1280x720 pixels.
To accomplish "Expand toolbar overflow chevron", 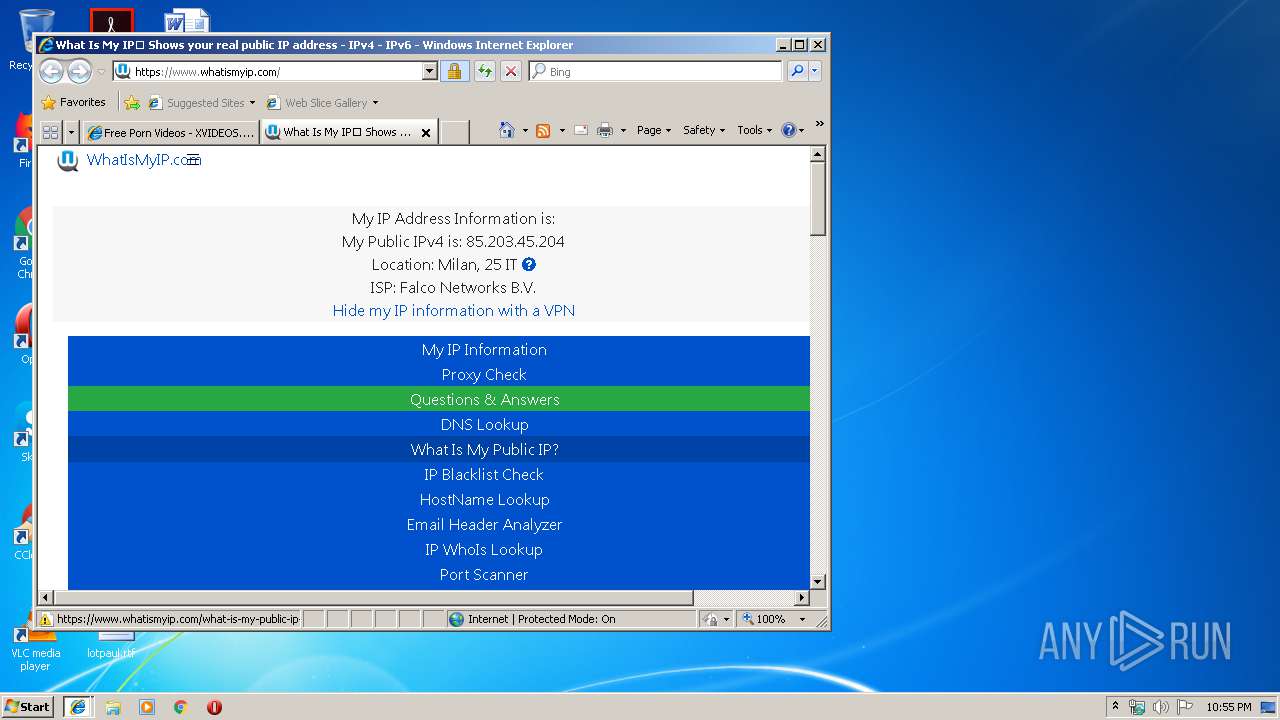I will [x=819, y=124].
